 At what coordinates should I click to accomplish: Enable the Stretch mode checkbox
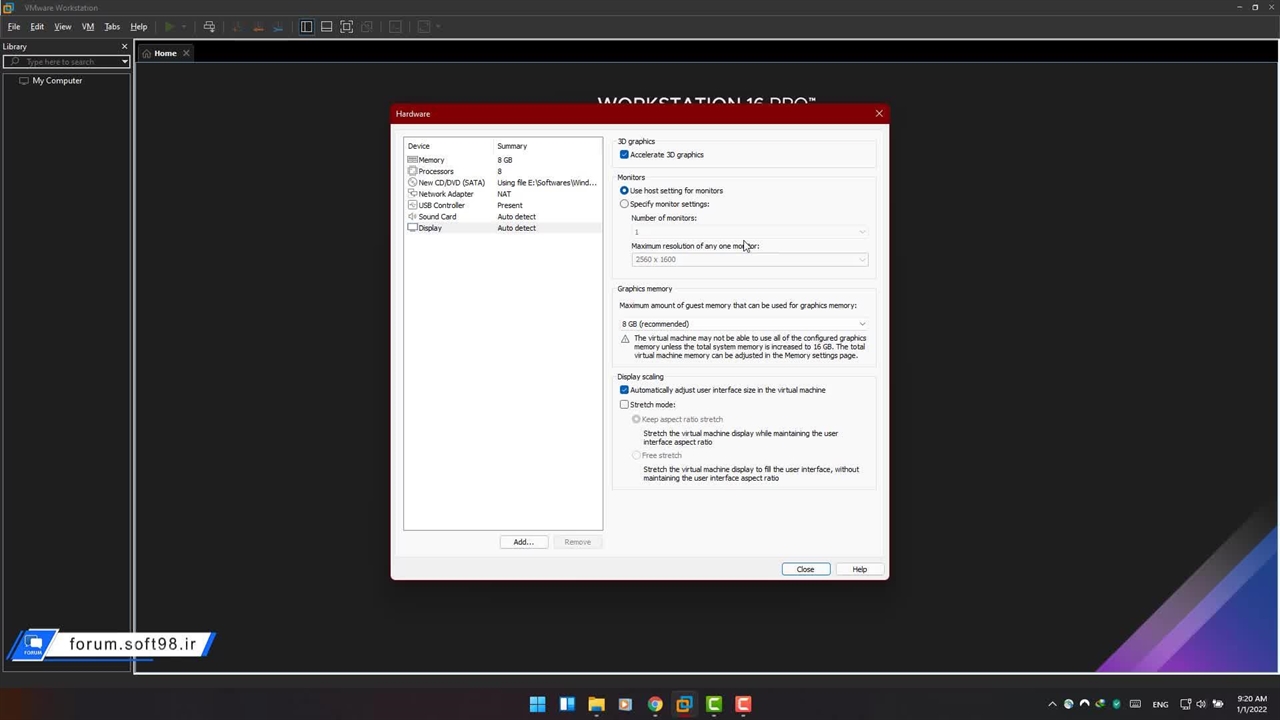624,405
